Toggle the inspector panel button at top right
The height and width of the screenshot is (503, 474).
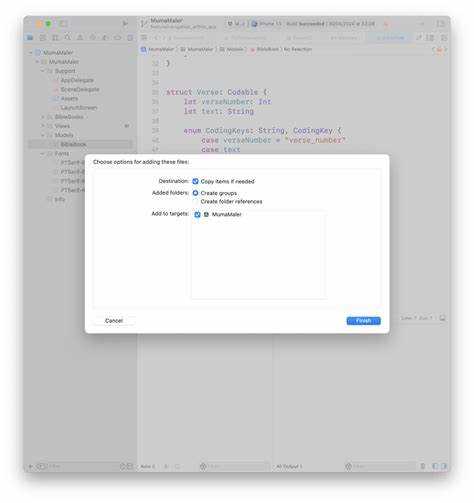(x=441, y=24)
